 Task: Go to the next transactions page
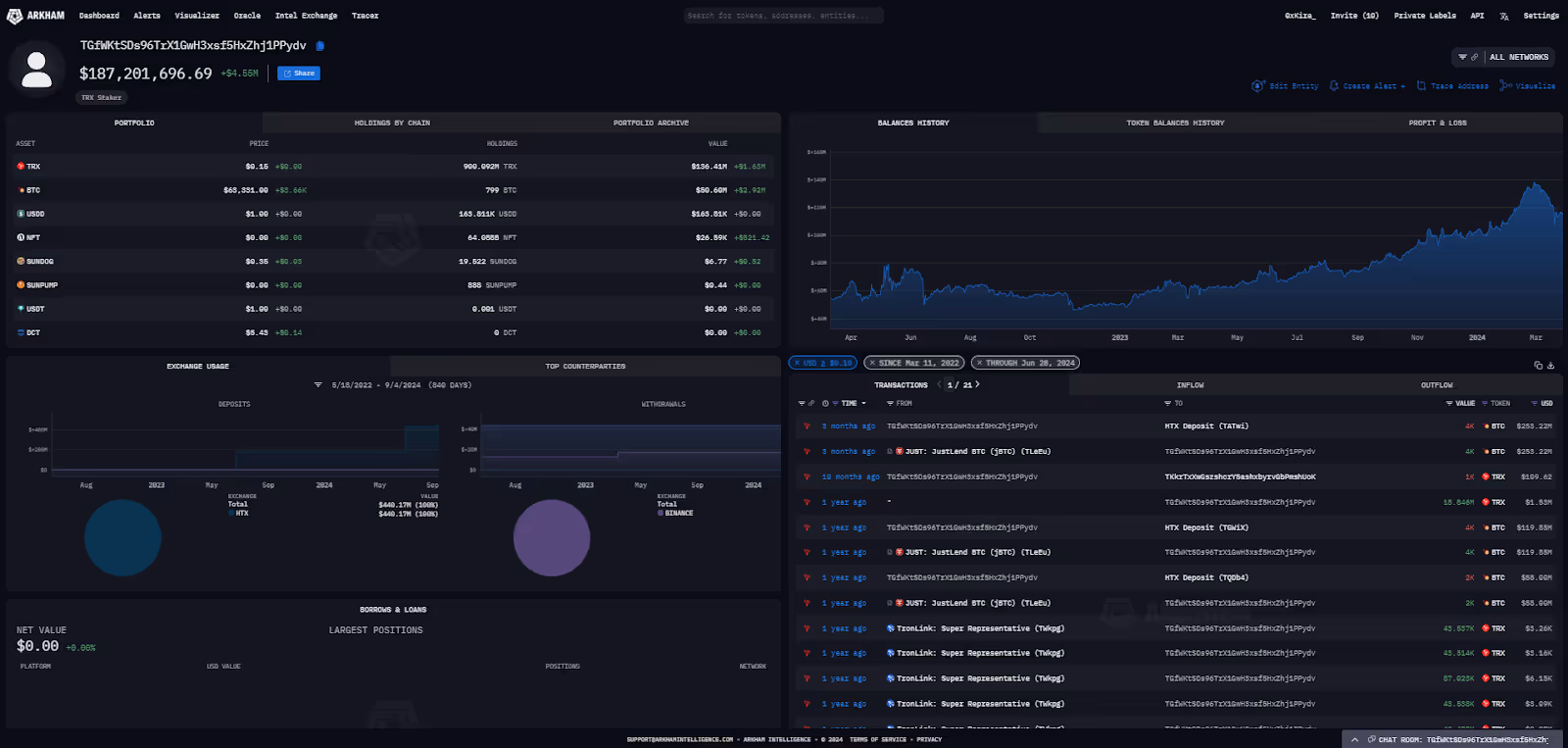[x=977, y=384]
